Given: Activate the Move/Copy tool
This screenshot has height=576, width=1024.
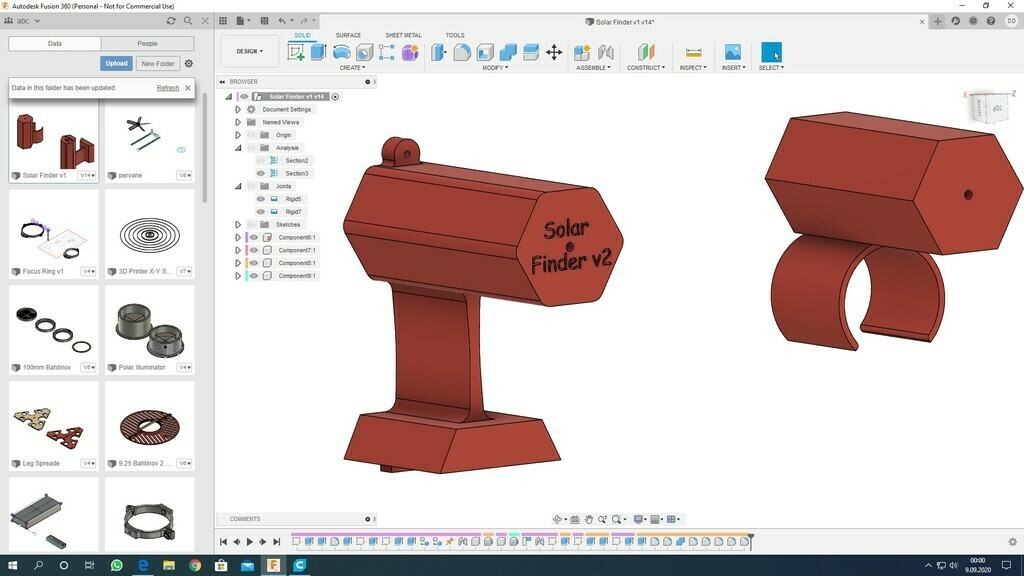Looking at the screenshot, I should point(554,54).
